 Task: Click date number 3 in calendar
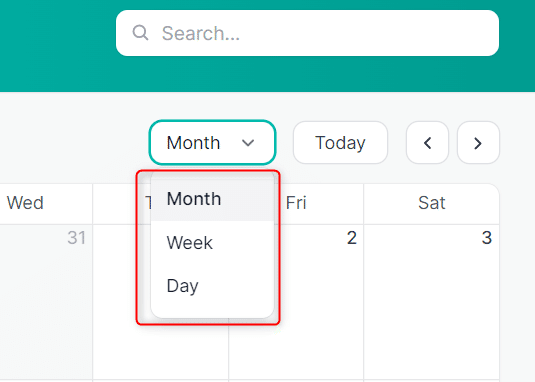pyautogui.click(x=487, y=238)
